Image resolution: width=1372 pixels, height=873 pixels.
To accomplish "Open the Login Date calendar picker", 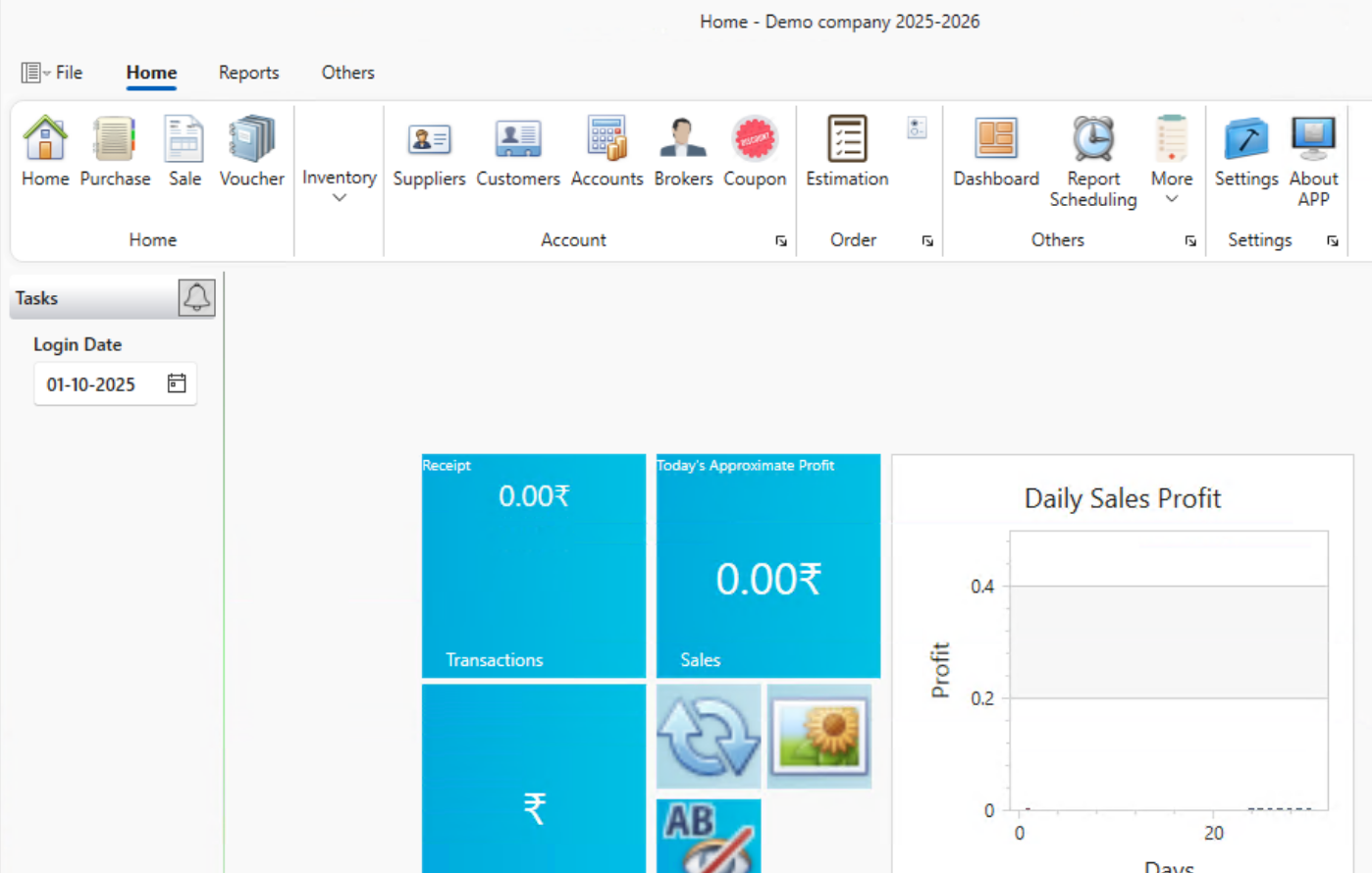I will click(176, 384).
